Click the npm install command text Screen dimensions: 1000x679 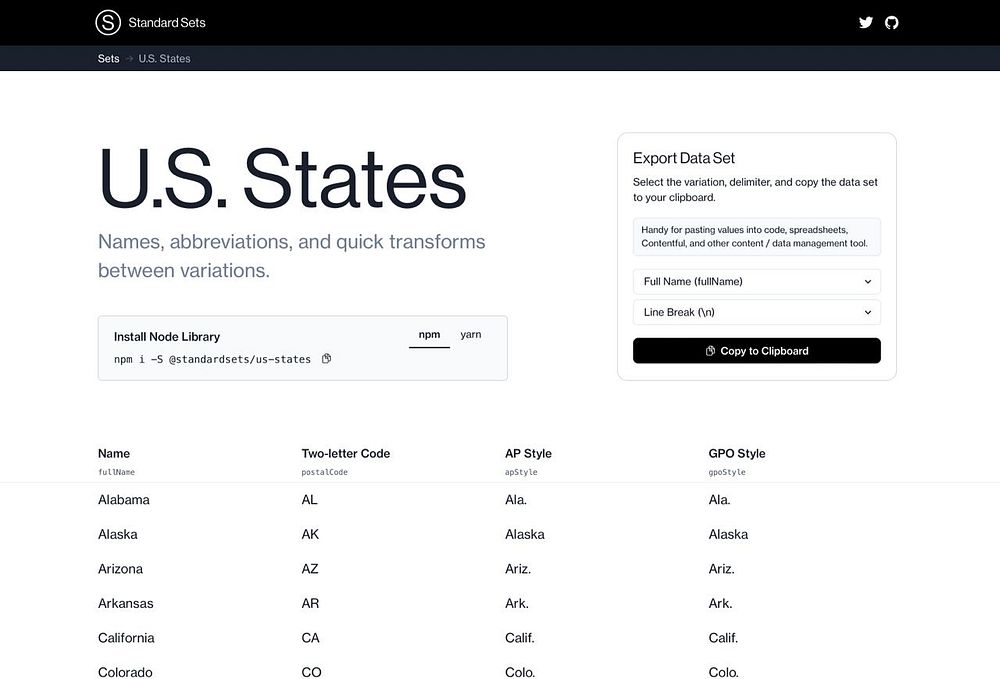pos(212,359)
